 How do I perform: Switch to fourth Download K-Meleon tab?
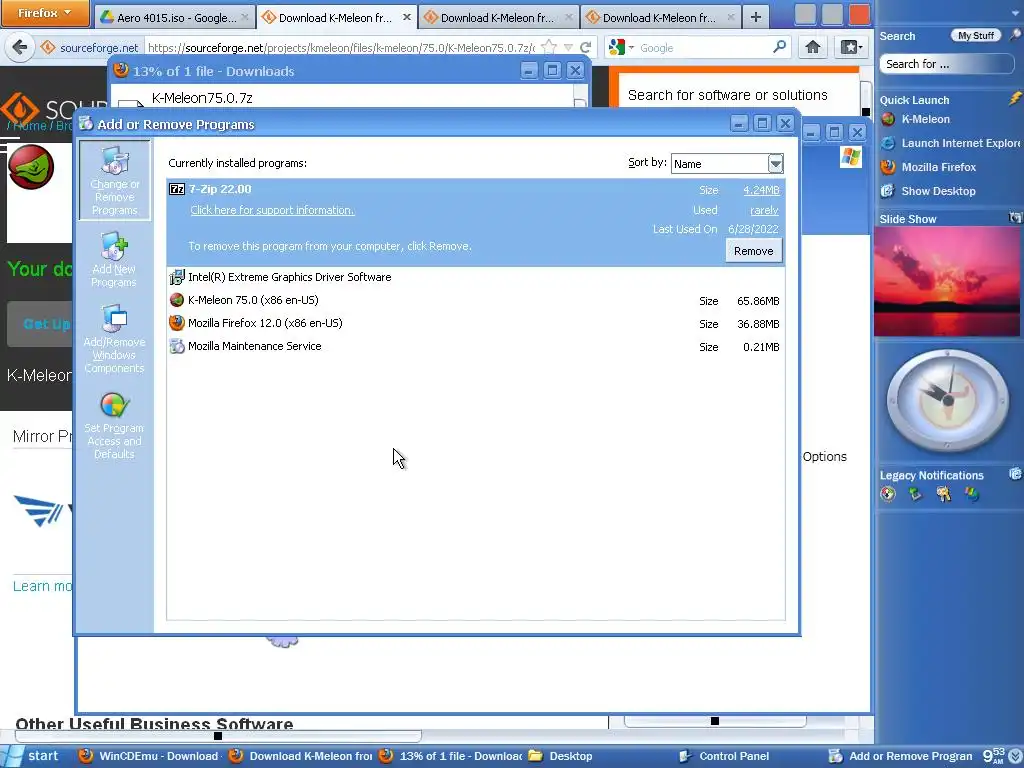tap(660, 18)
